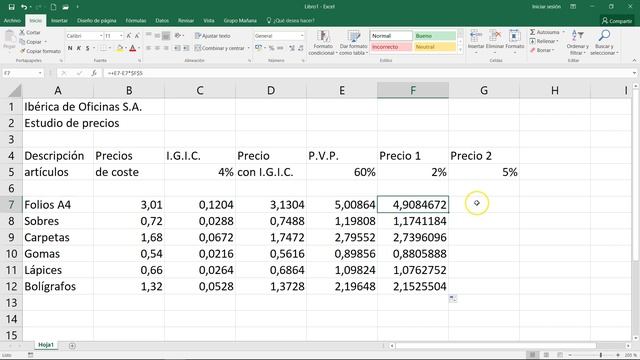Screen dimensions: 640x360
Task: Click the autofill options icon below F12
Action: click(x=453, y=299)
